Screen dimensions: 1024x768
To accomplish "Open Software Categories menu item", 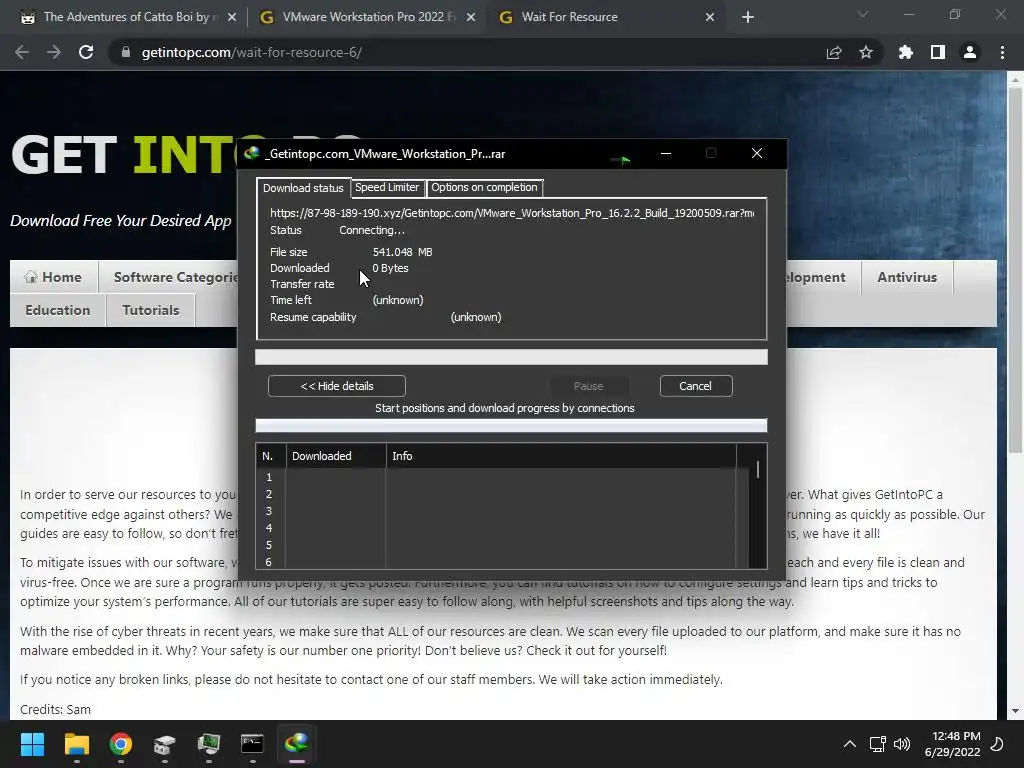I will (x=175, y=277).
